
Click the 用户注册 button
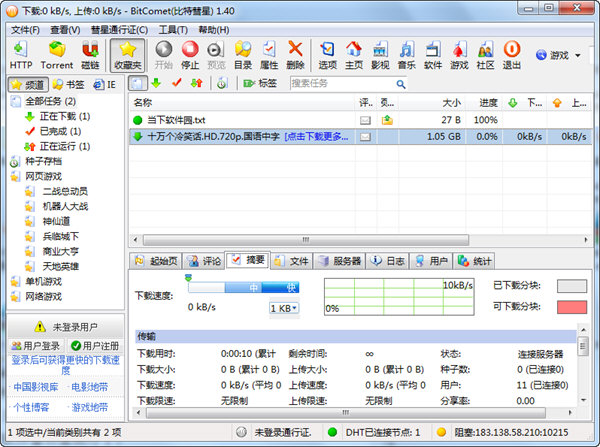95,346
